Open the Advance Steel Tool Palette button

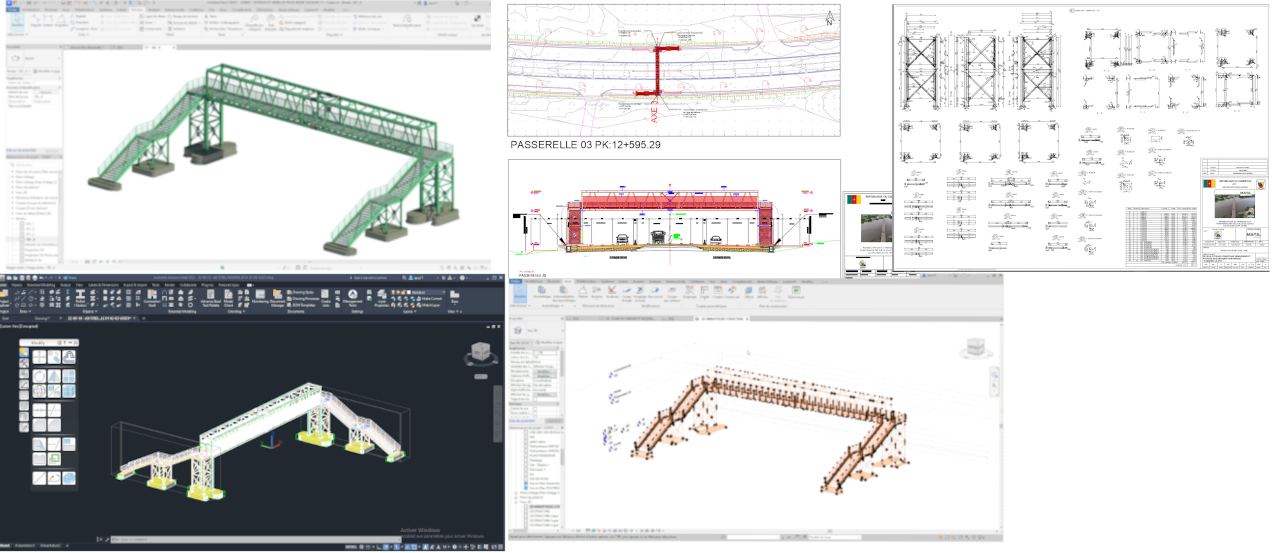pyautogui.click(x=210, y=299)
